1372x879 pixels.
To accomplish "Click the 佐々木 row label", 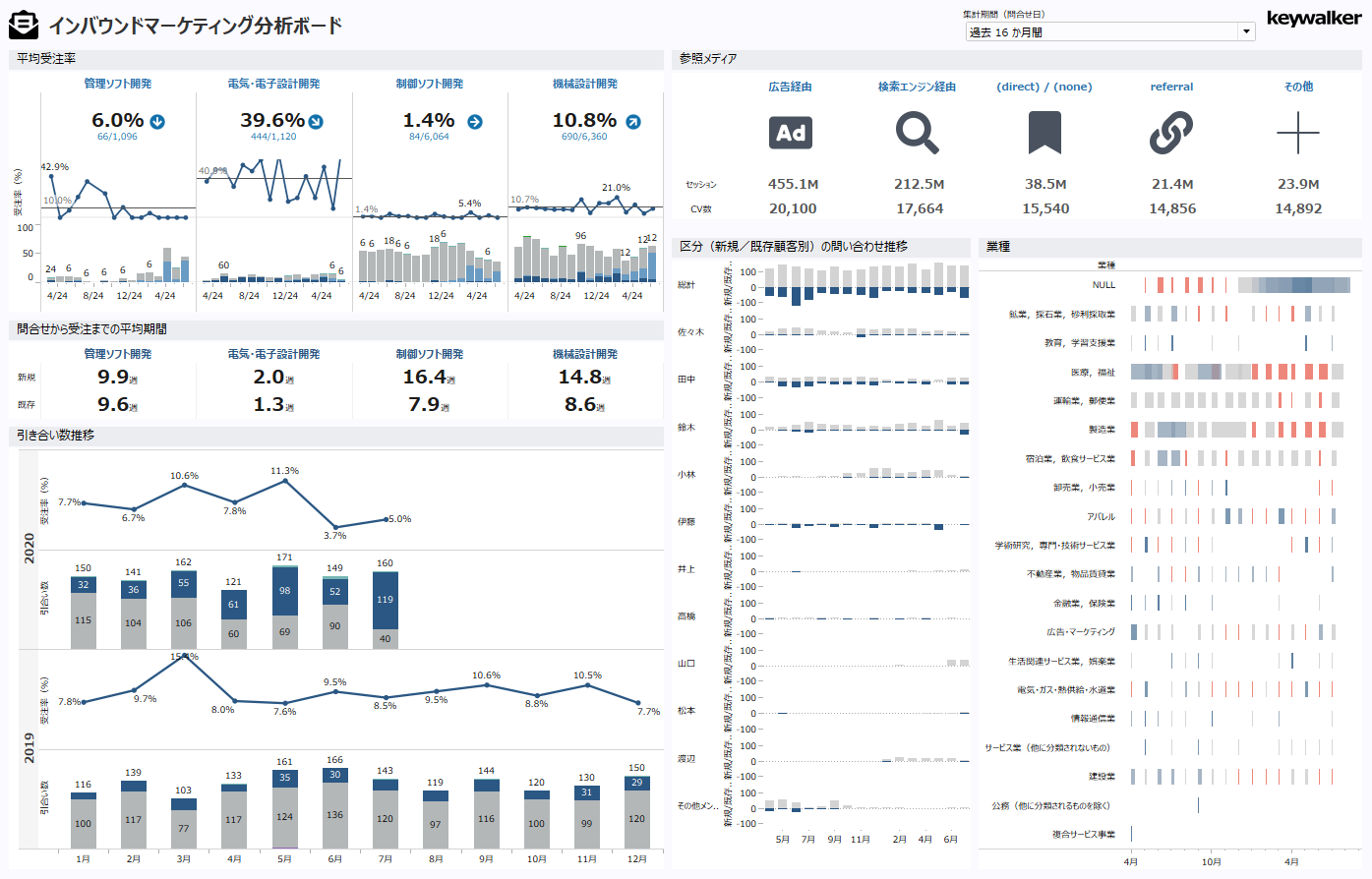I will click(x=690, y=332).
